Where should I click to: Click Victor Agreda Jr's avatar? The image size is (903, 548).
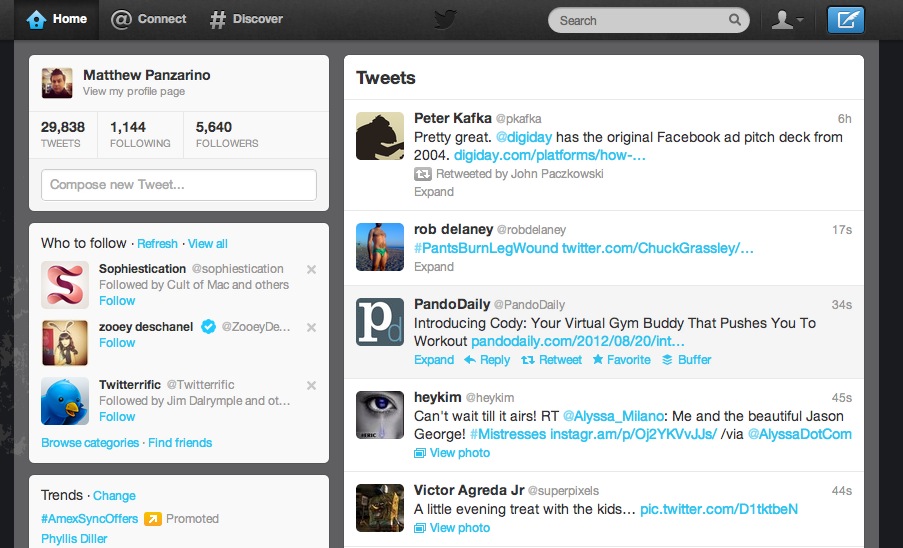pyautogui.click(x=380, y=508)
